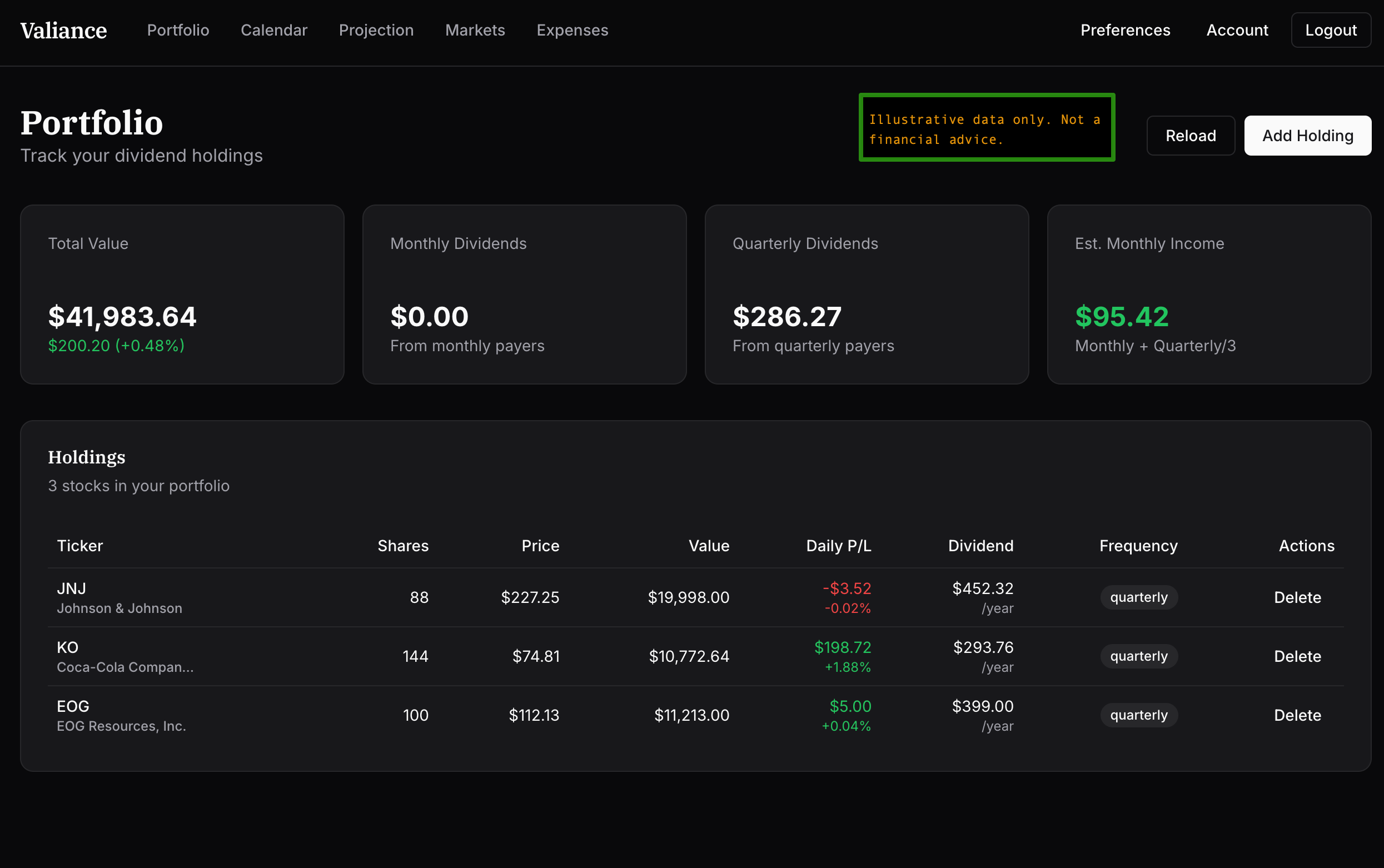Click the illustrative data disclaimer notice
The height and width of the screenshot is (868, 1384).
click(986, 128)
